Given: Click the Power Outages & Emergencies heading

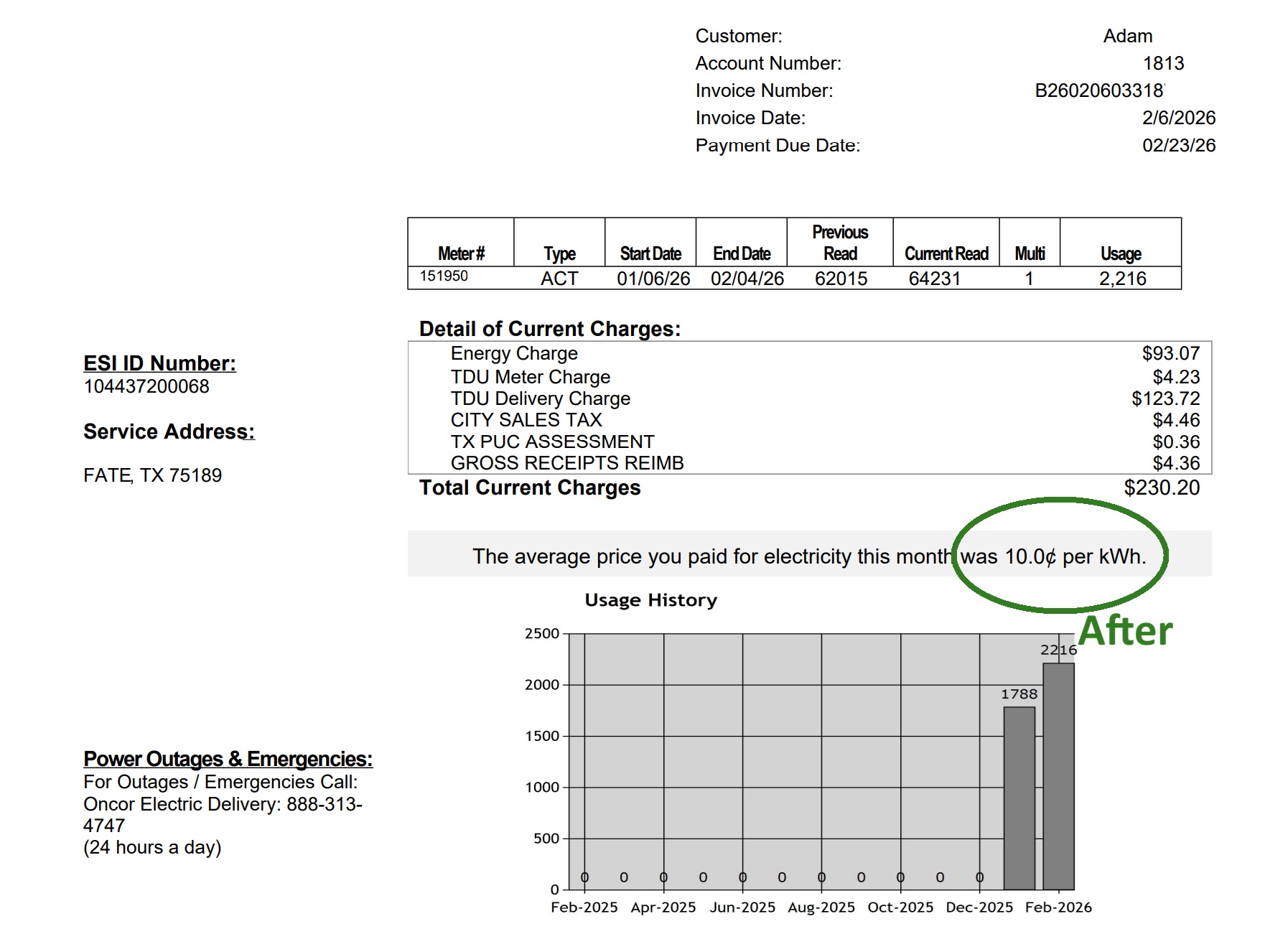Looking at the screenshot, I should tap(228, 759).
